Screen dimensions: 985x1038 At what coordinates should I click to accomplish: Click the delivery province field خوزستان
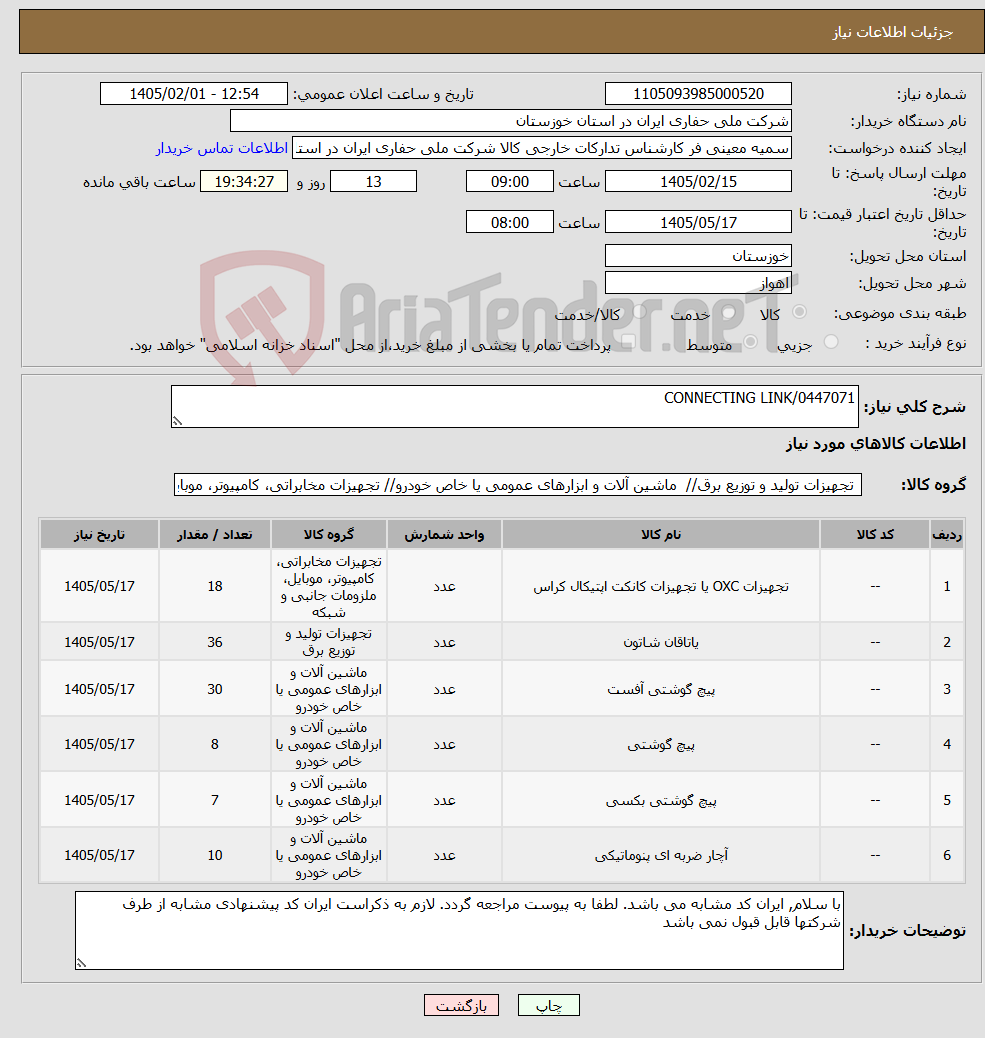point(698,256)
